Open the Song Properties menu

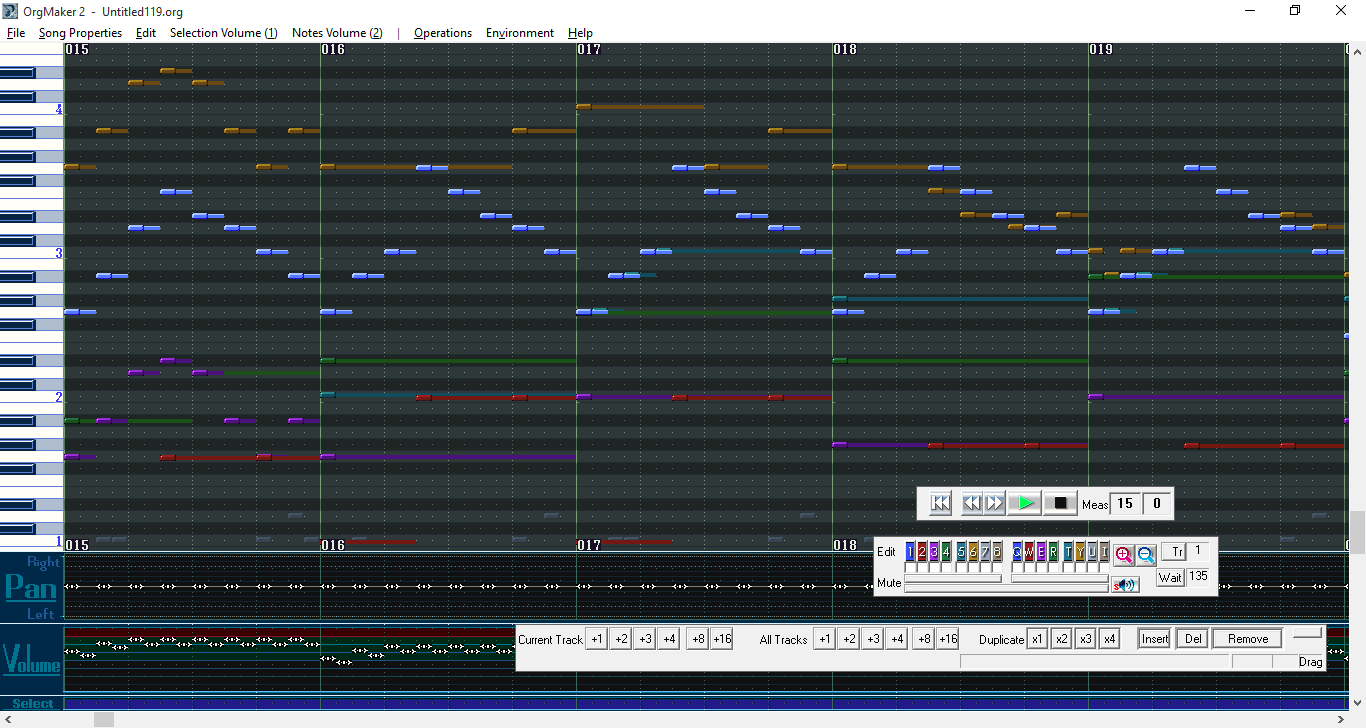click(x=80, y=33)
